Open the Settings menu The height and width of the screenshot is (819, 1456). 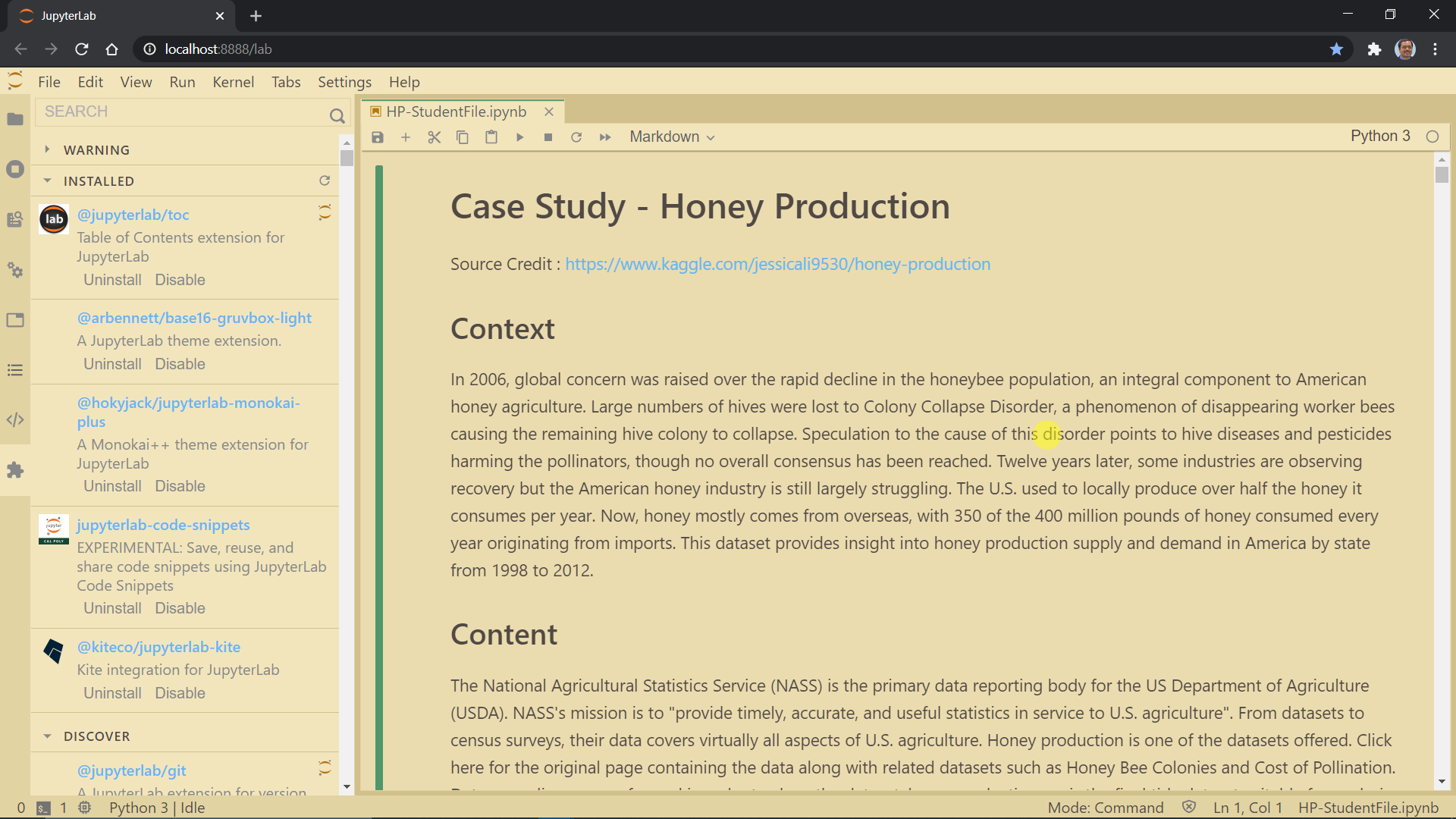point(344,82)
